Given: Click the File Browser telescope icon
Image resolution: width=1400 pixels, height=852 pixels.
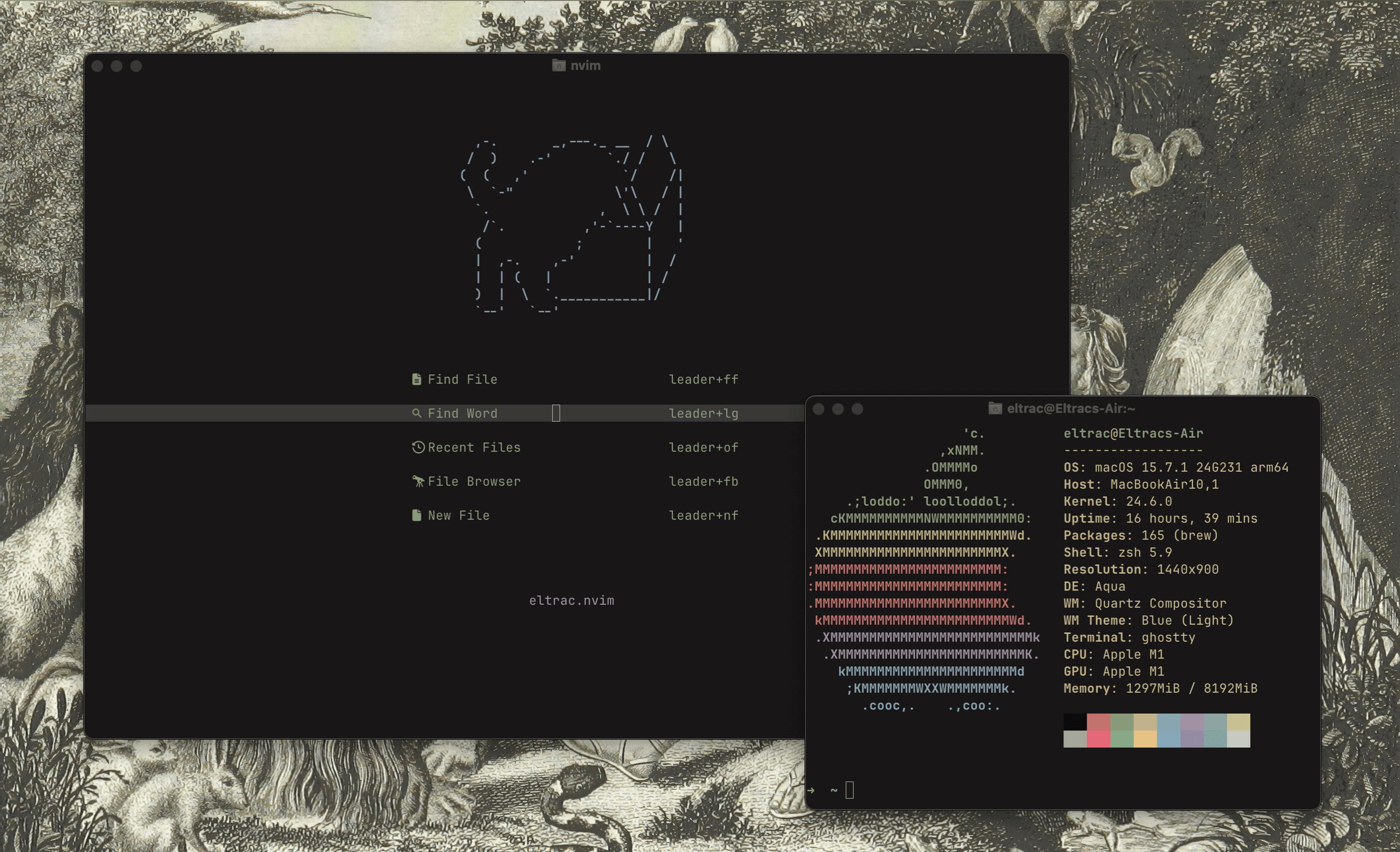Looking at the screenshot, I should coord(418,482).
